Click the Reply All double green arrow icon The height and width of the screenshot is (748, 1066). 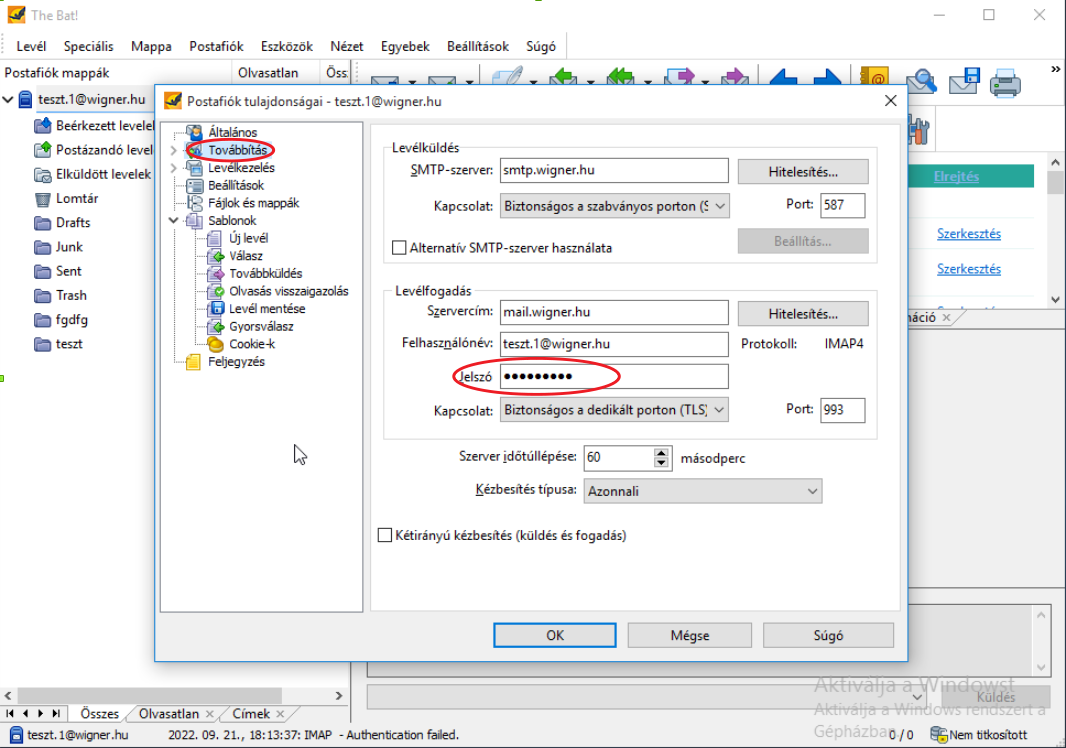click(x=620, y=77)
